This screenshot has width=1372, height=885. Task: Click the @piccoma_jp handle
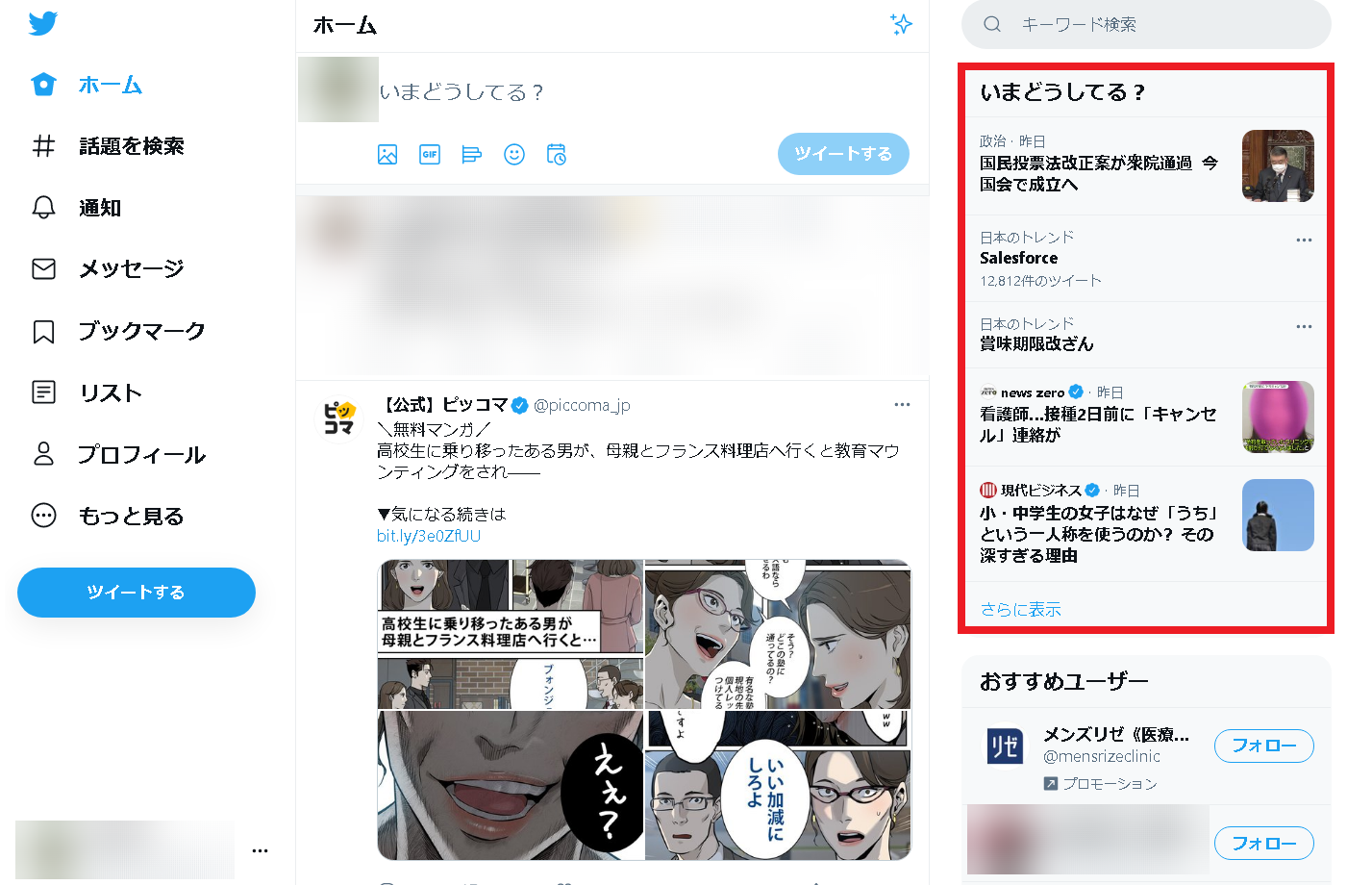582,405
